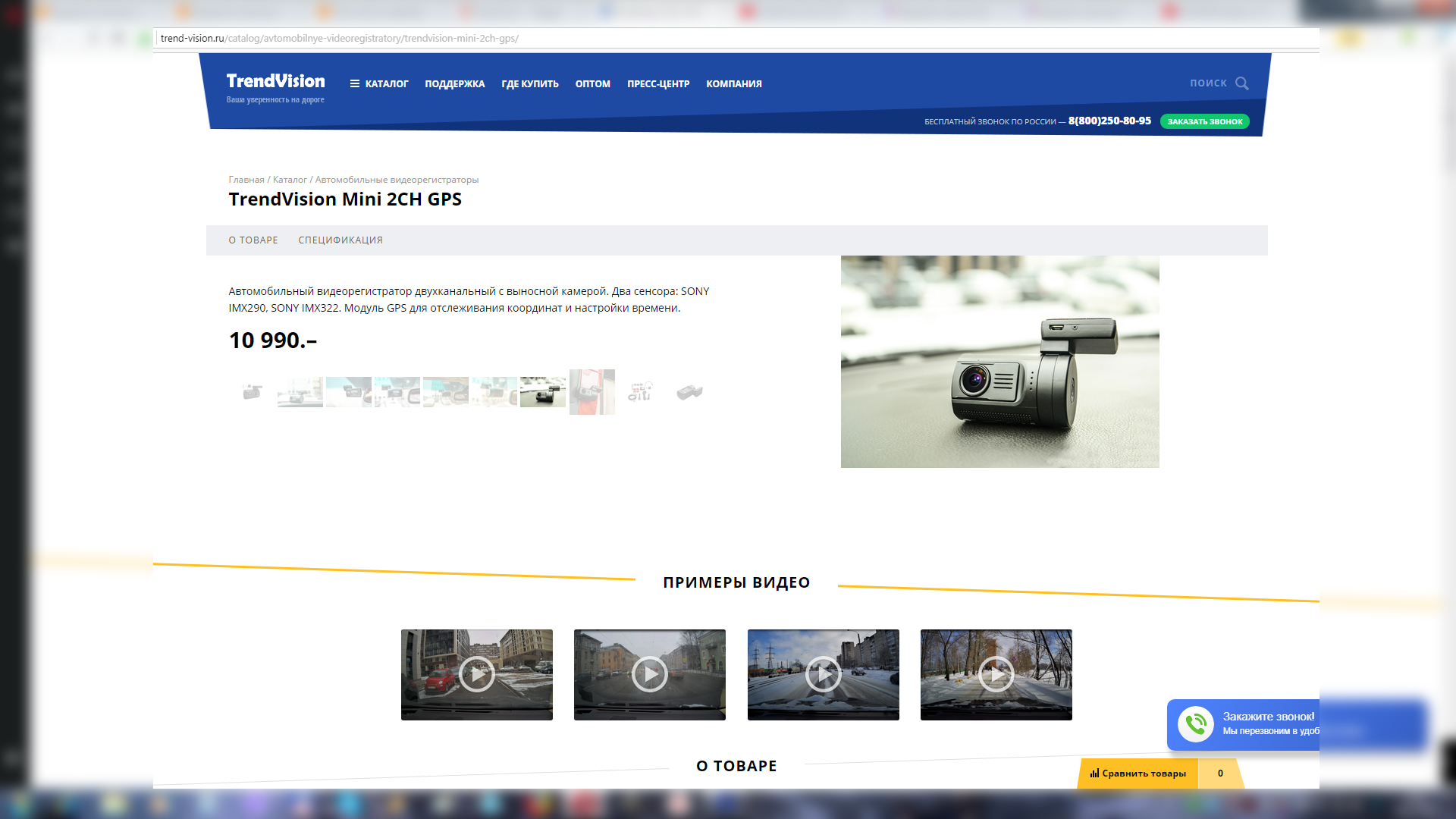Select the О товаре tab
The height and width of the screenshot is (819, 1456).
253,240
